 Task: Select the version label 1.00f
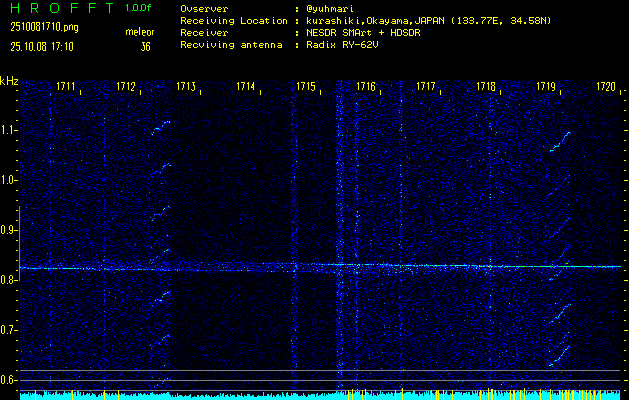(x=138, y=8)
